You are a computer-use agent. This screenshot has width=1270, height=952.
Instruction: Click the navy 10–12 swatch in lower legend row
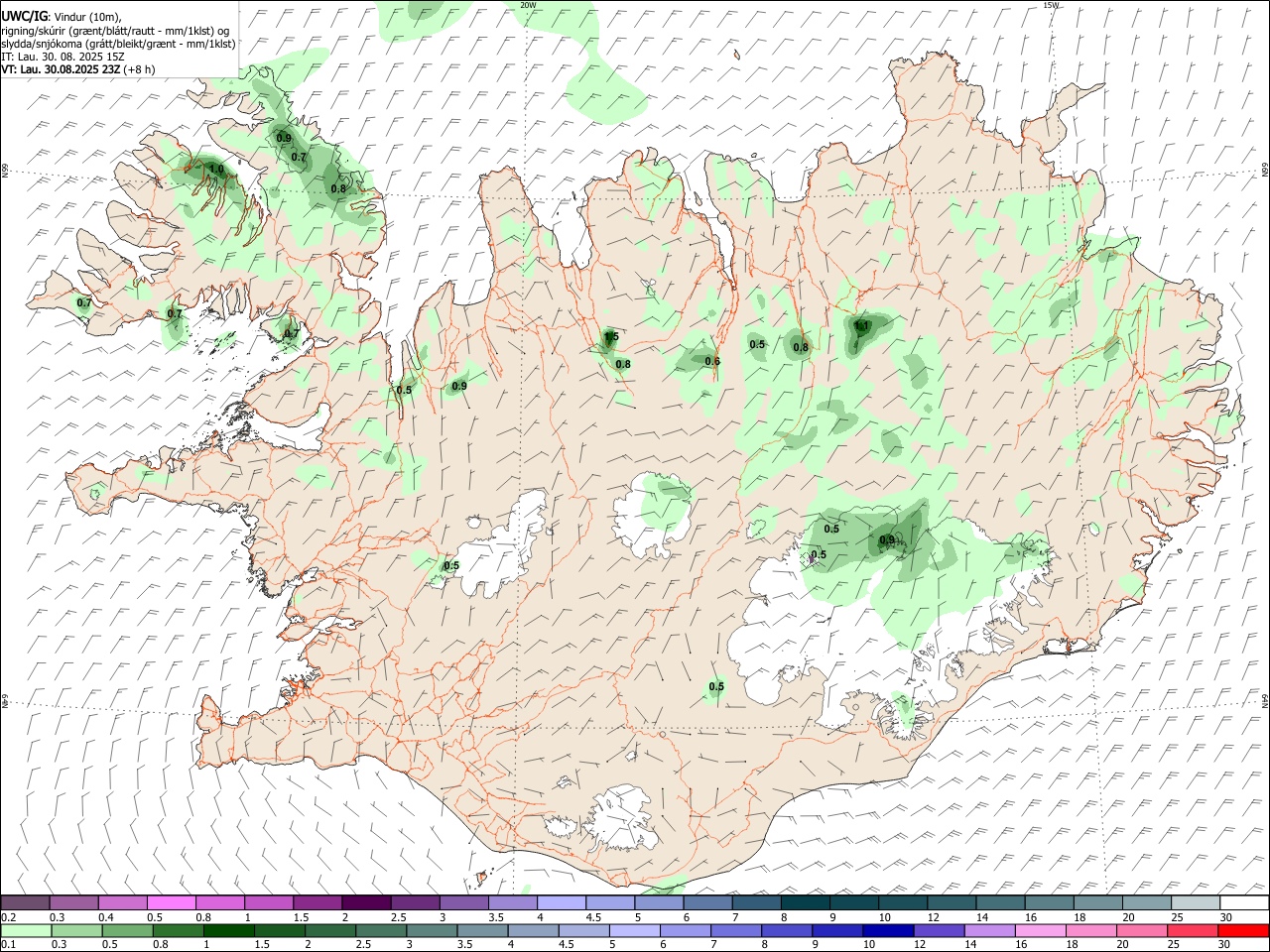pyautogui.click(x=888, y=931)
